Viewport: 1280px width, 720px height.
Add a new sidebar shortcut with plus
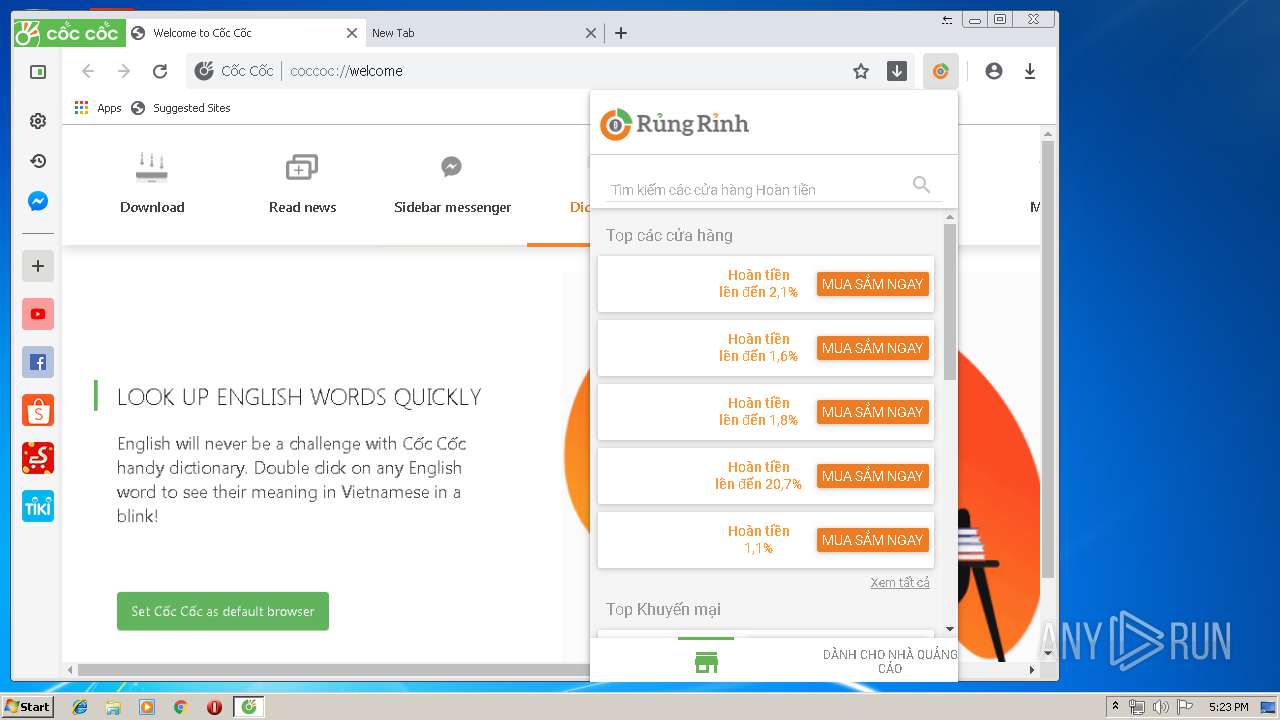point(38,266)
